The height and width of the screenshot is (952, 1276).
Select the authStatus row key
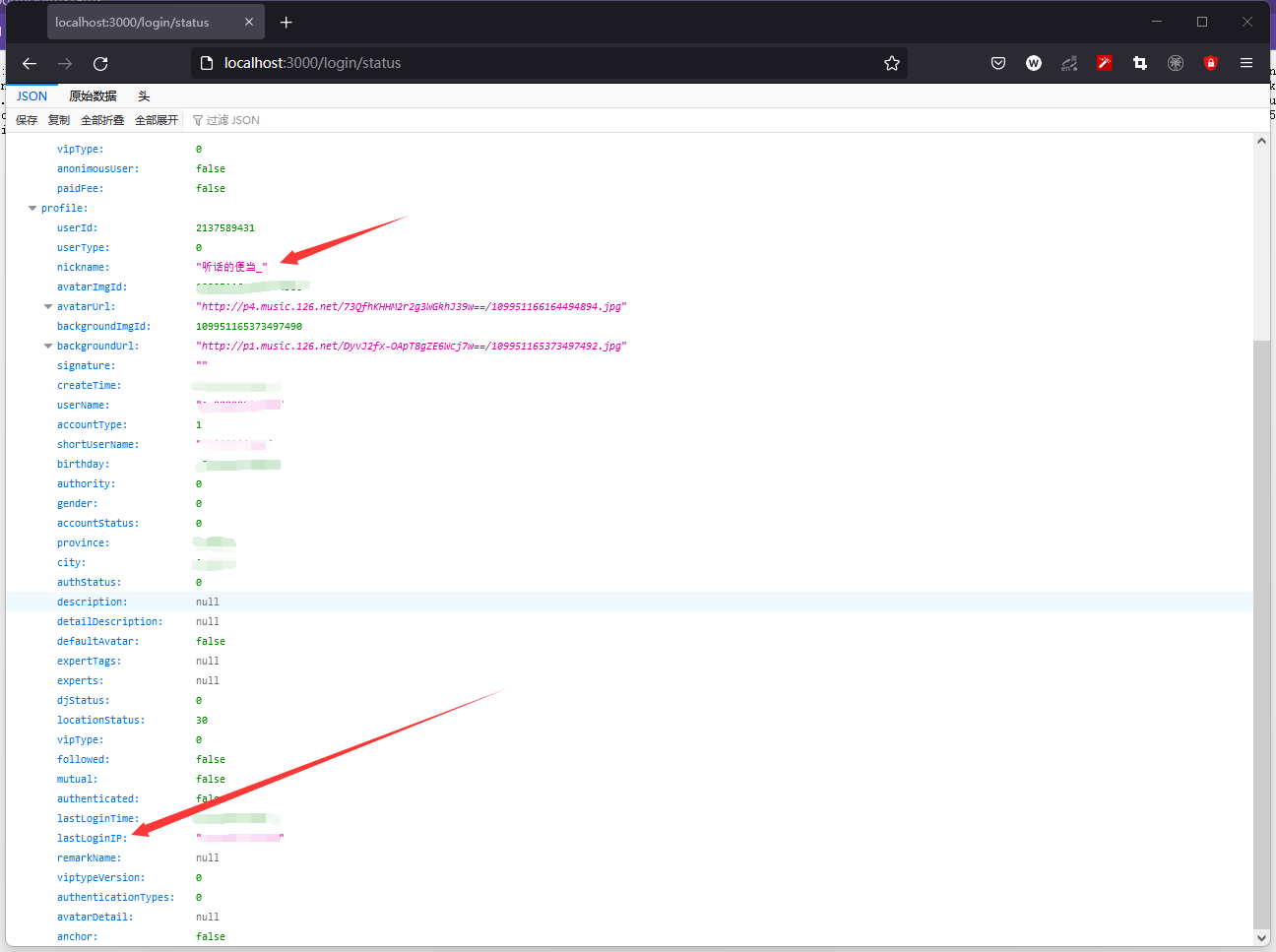pyautogui.click(x=90, y=583)
